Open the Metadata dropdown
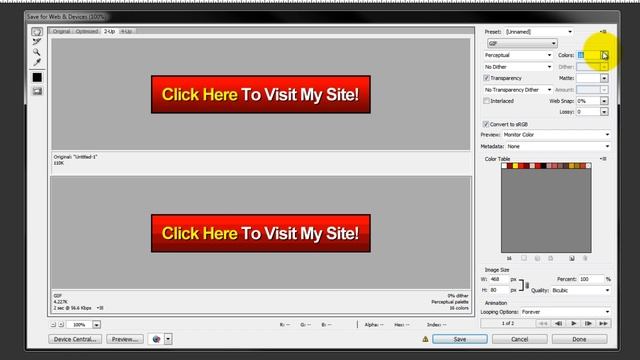Screen dimensions: 640x360 [558, 146]
